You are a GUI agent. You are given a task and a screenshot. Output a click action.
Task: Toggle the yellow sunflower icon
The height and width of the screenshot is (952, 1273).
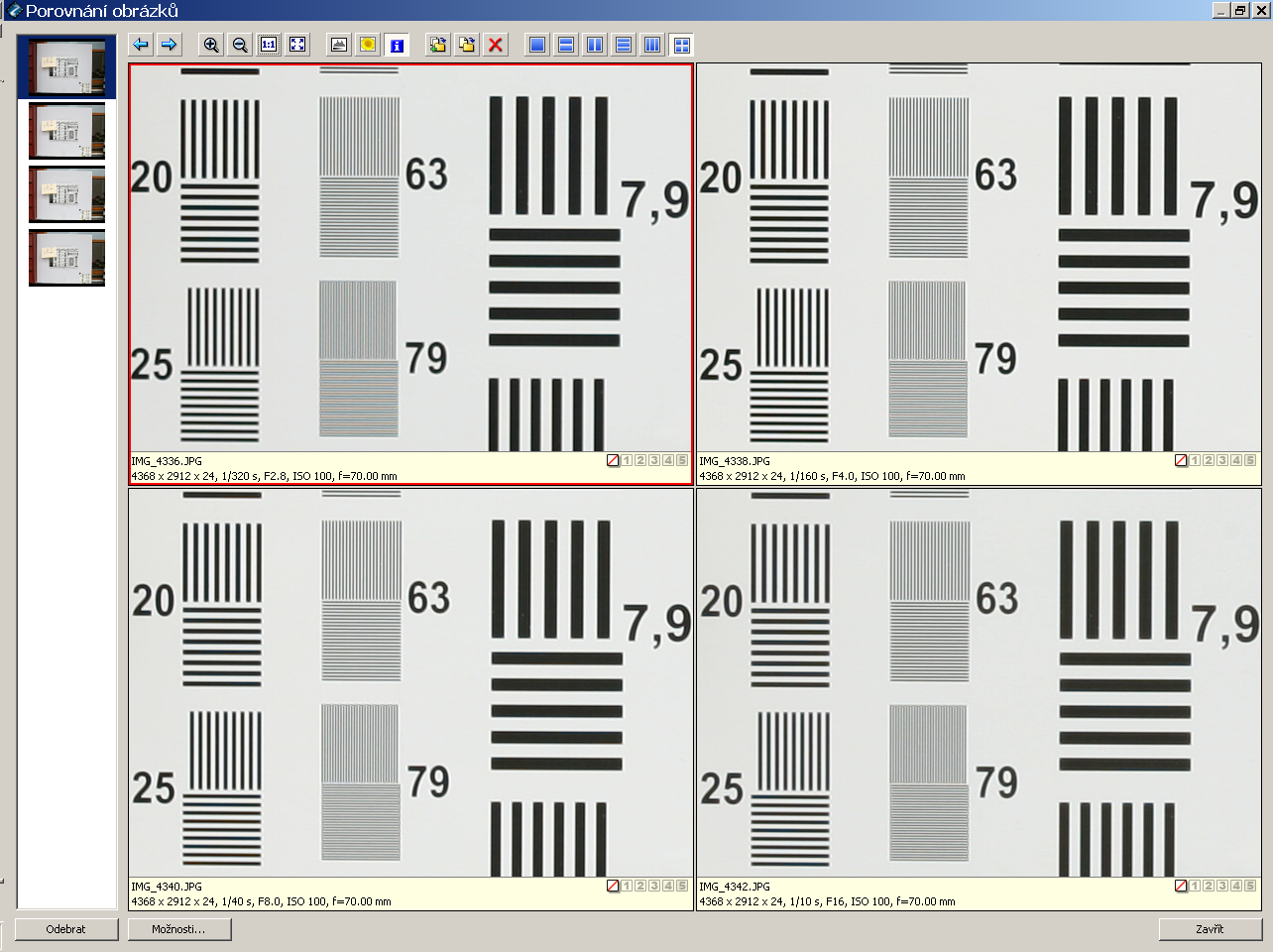(368, 45)
